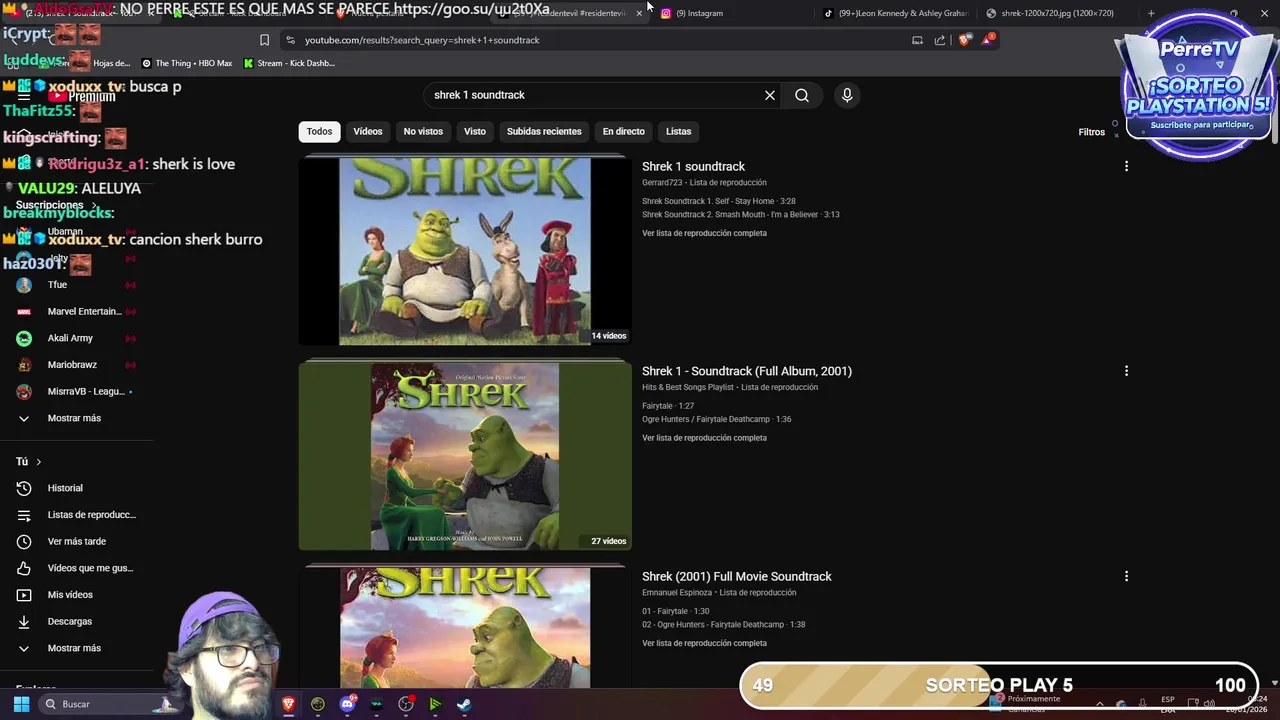Open Emmanuel Espinoza channel link
Image resolution: width=1280 pixels, height=720 pixels.
677,593
